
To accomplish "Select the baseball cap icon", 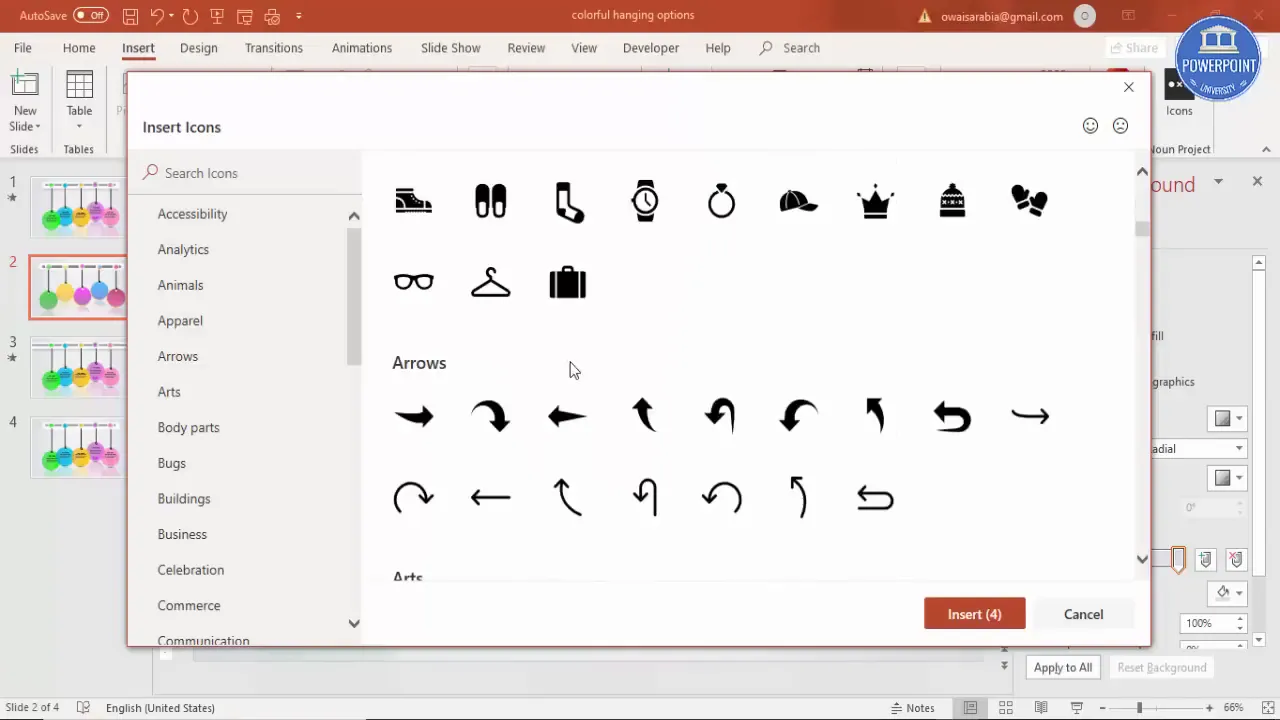I will pos(798,201).
